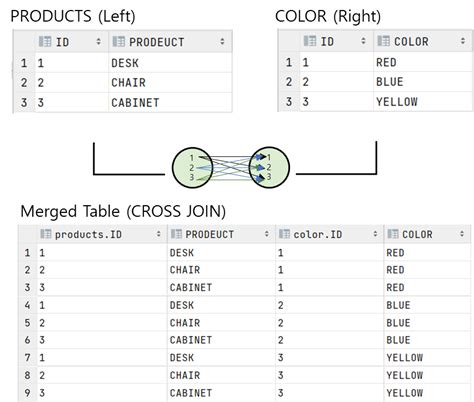Screen dimensions: 474x402
Task: Click the products.ID column icon in merged table
Action: 45,234
